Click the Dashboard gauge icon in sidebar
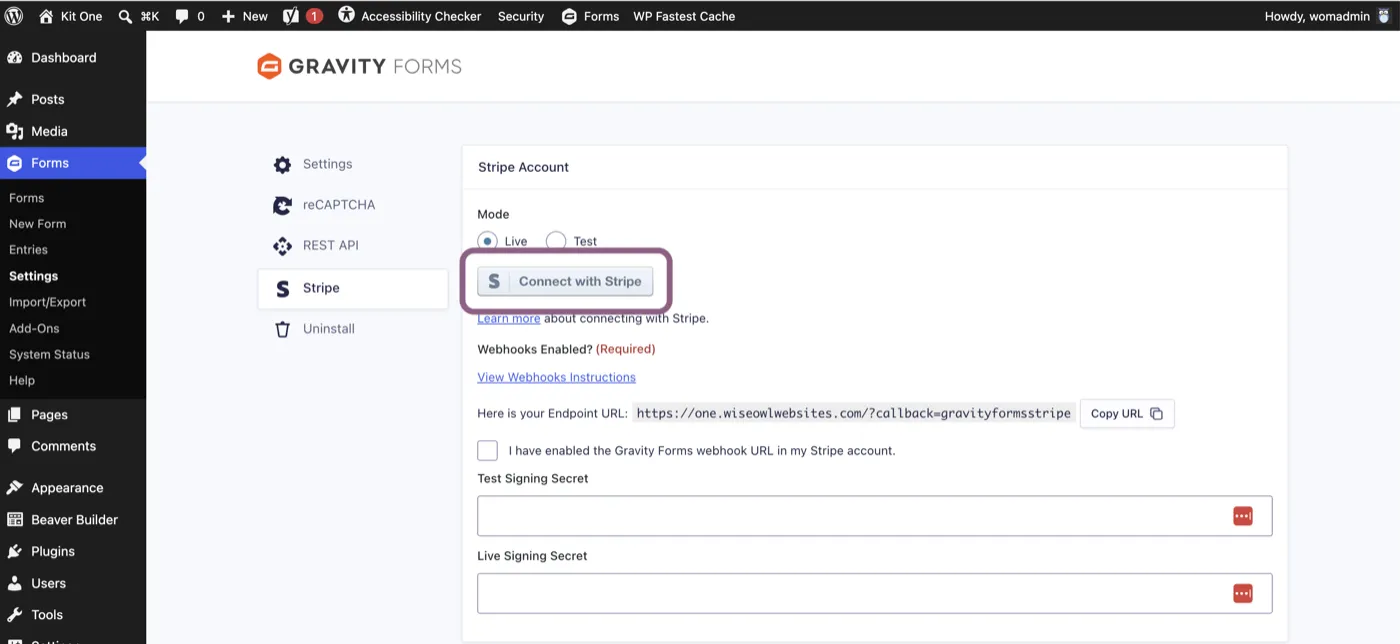The image size is (1400, 644). point(15,58)
